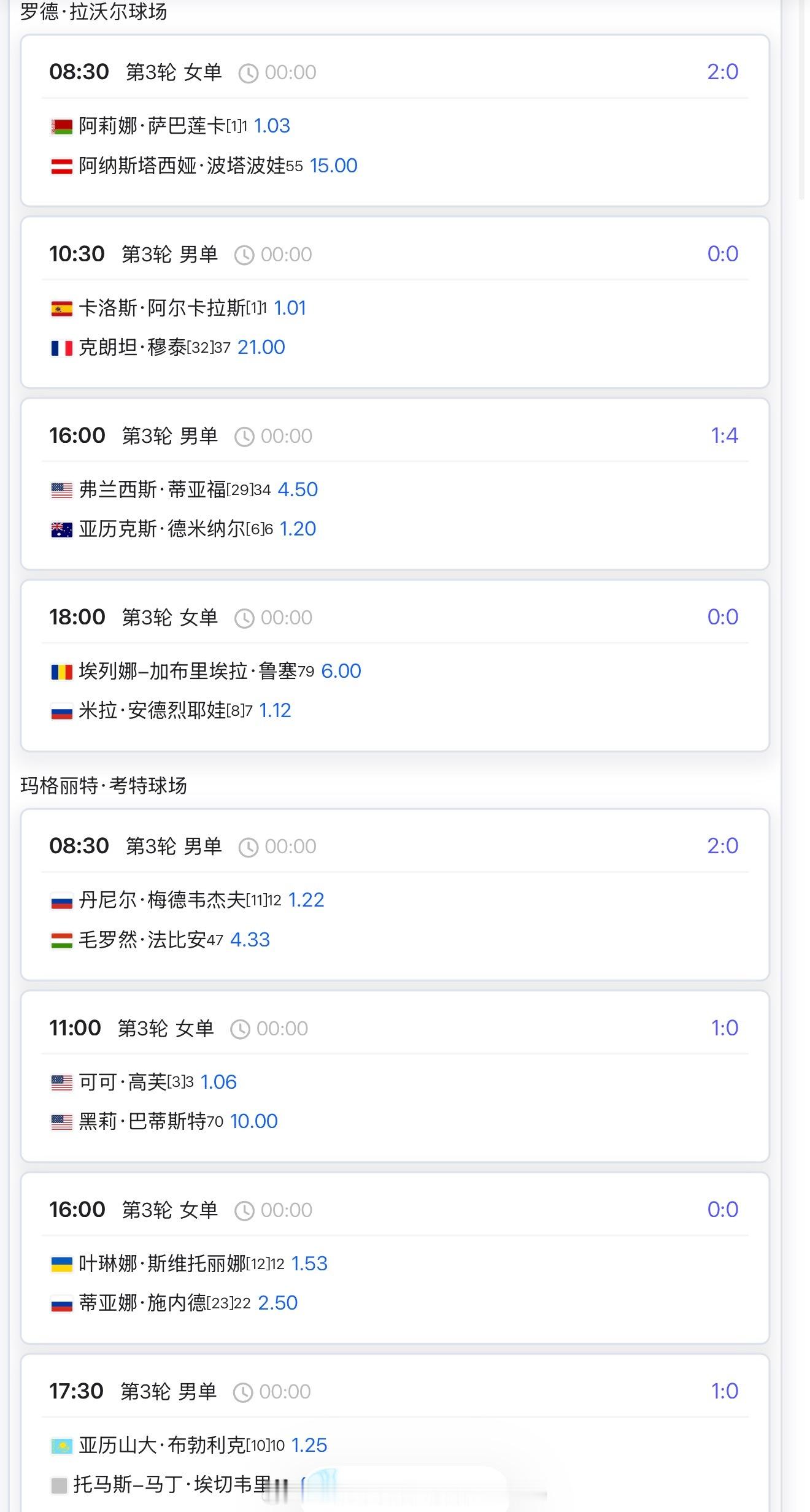Click Romania flag beside 埃列娜-加布里埃拉·鲁塞

(x=61, y=672)
